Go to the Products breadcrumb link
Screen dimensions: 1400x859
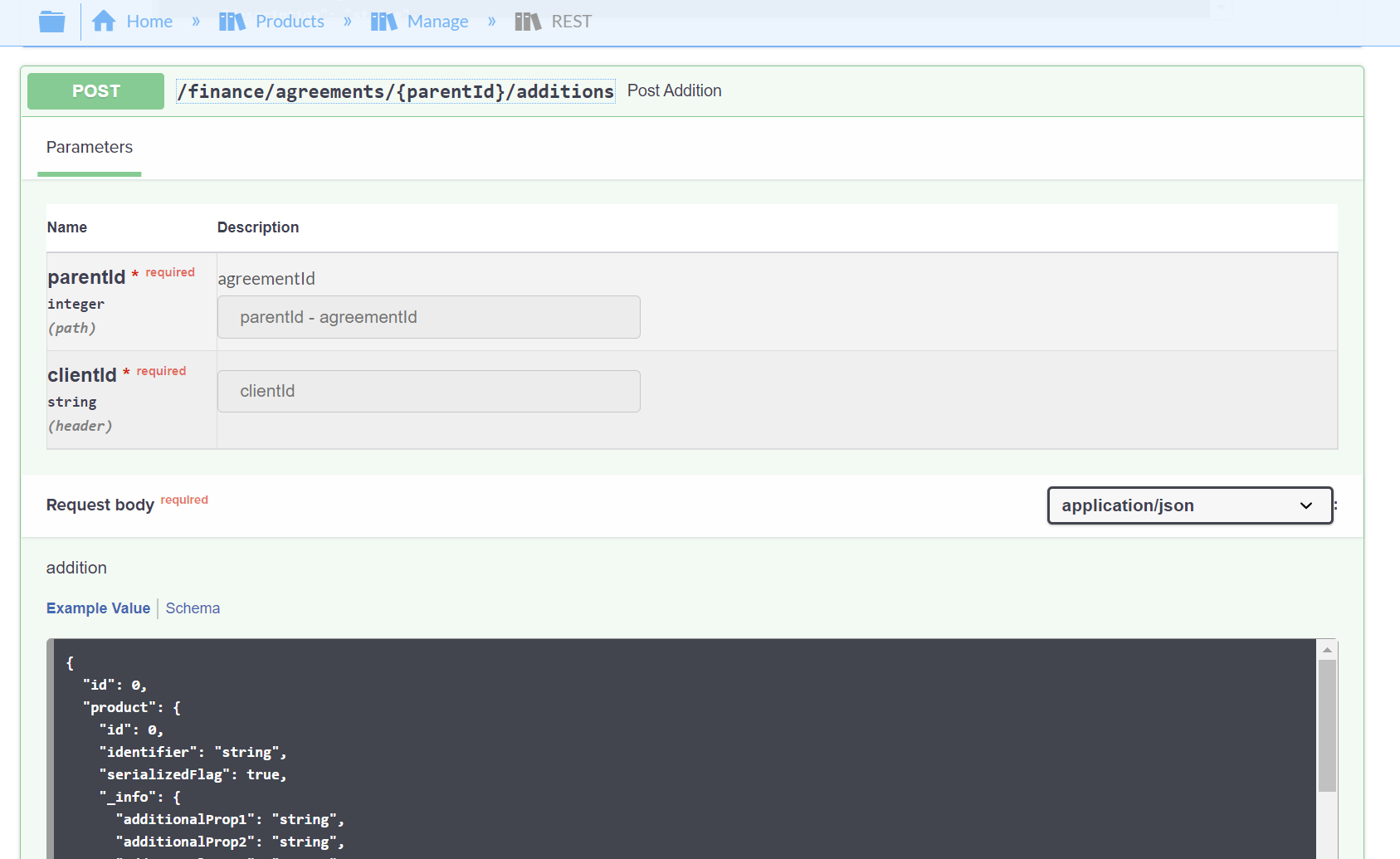[x=290, y=22]
